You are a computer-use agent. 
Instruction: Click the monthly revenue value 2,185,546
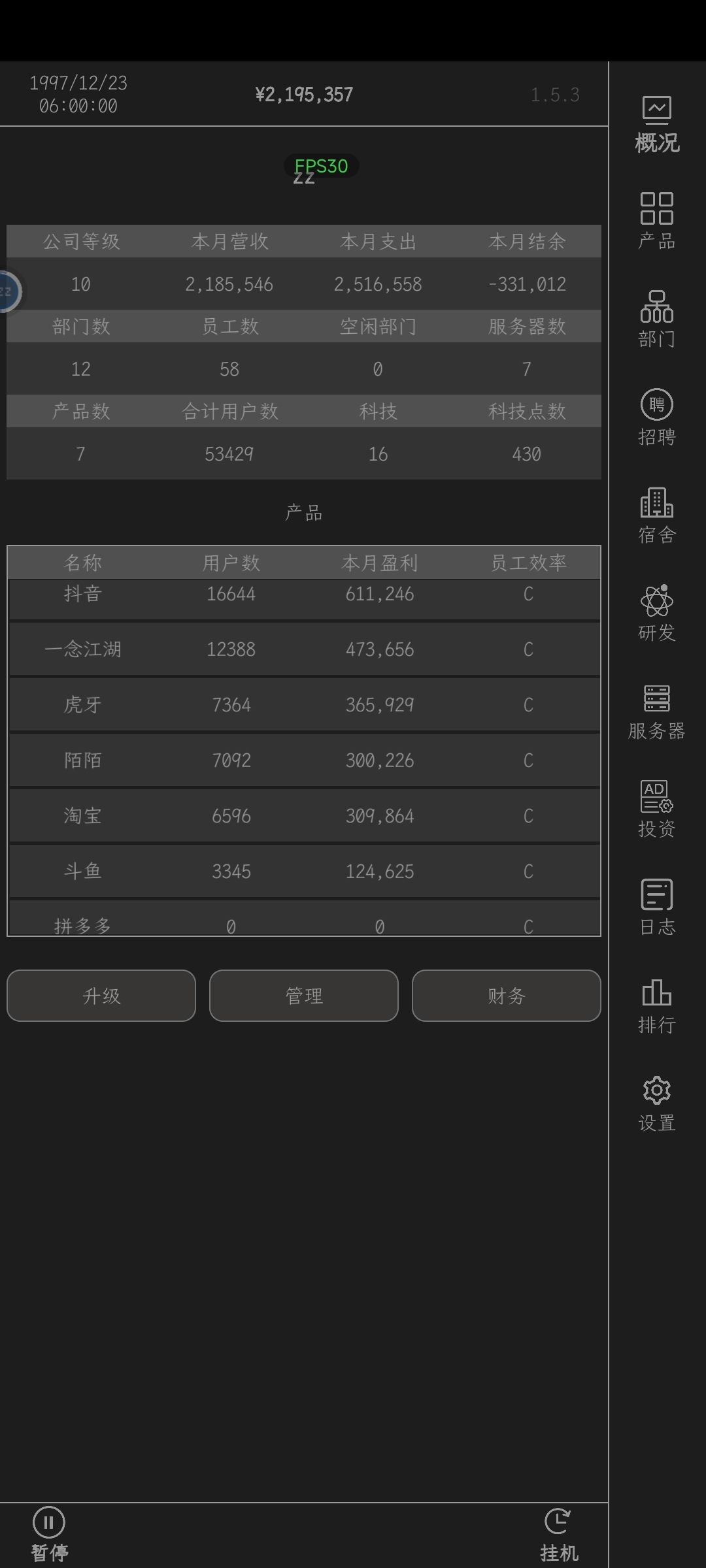pyautogui.click(x=229, y=284)
